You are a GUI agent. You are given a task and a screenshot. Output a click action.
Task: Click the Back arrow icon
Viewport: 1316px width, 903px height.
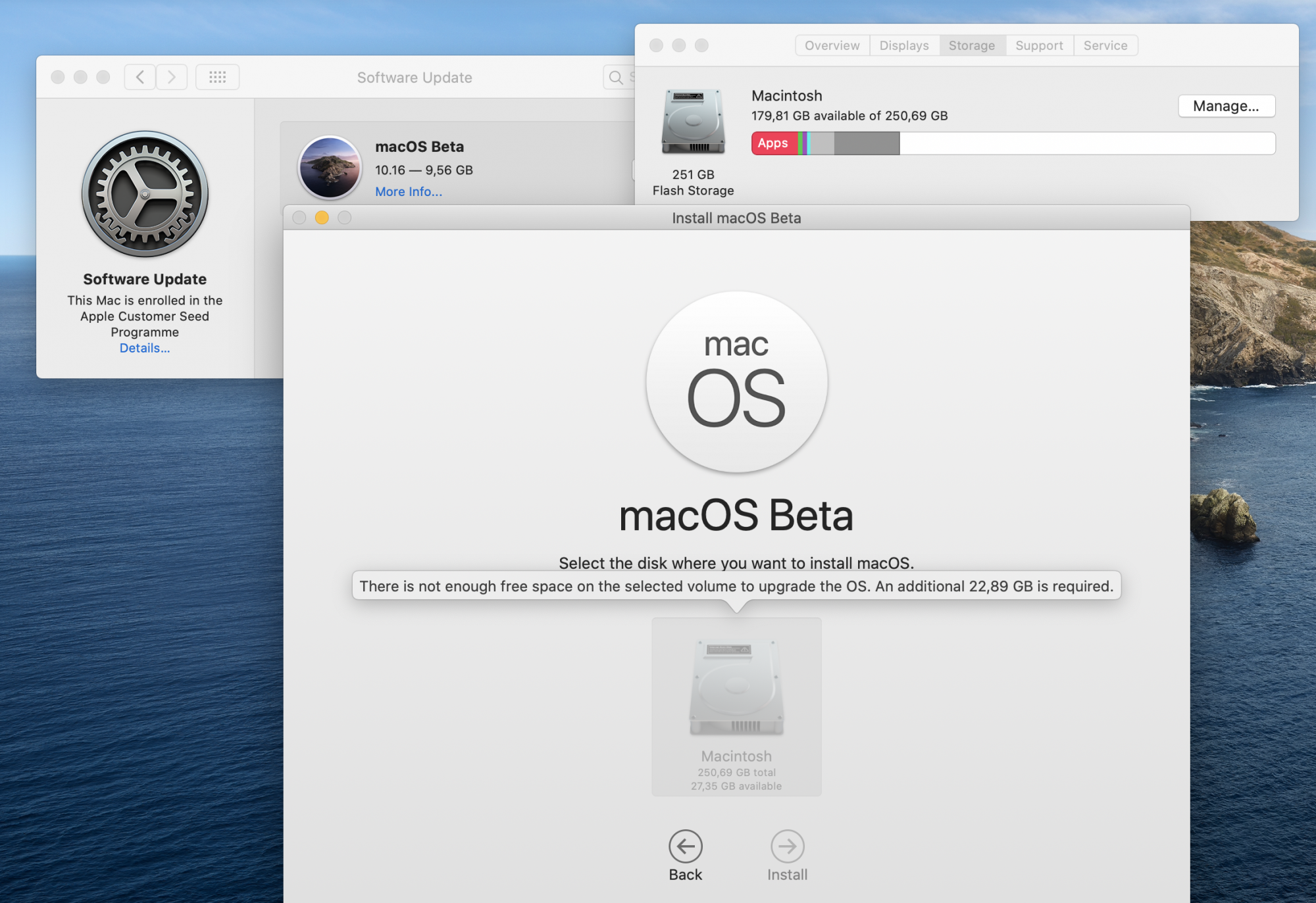pyautogui.click(x=685, y=846)
